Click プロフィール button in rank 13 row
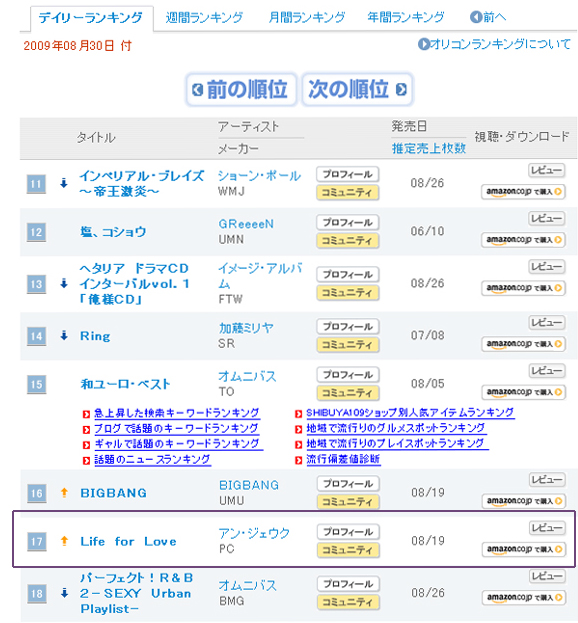578x623 pixels. tap(348, 275)
